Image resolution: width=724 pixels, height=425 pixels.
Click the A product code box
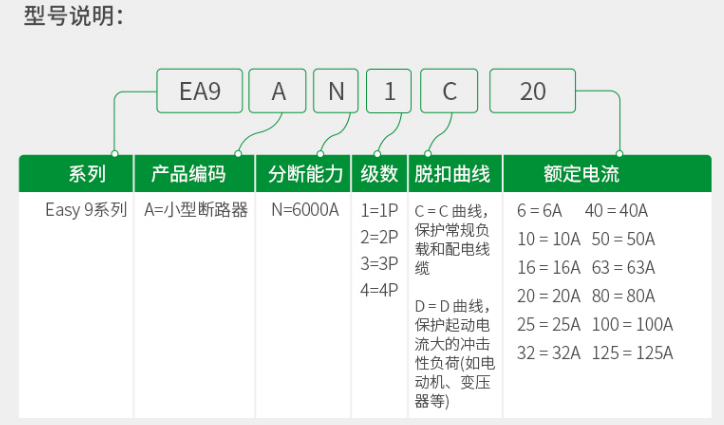click(277, 91)
